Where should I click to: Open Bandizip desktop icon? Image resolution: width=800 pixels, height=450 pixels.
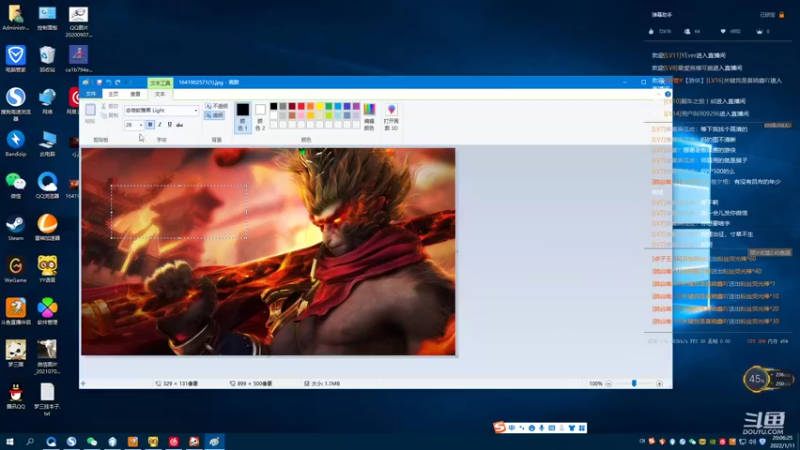[15, 143]
